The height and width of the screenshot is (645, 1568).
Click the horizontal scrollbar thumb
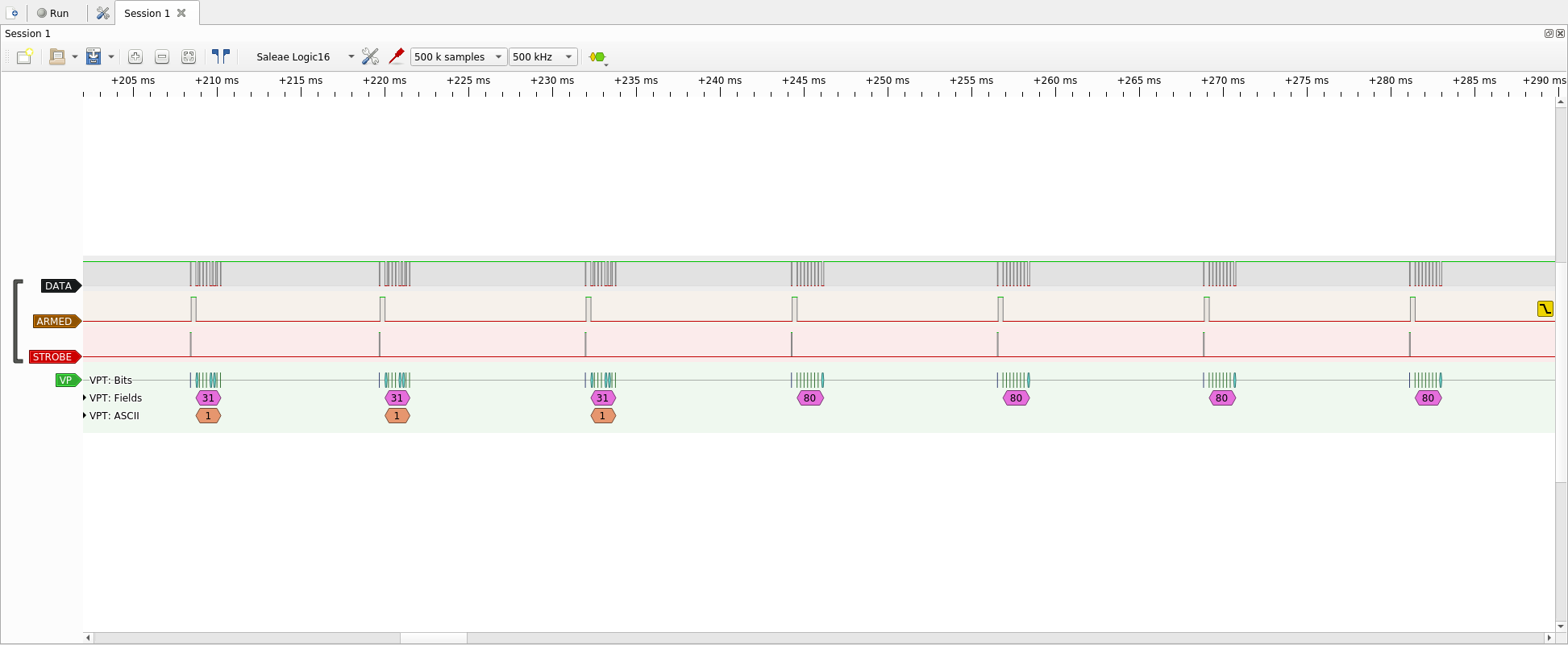pos(434,638)
